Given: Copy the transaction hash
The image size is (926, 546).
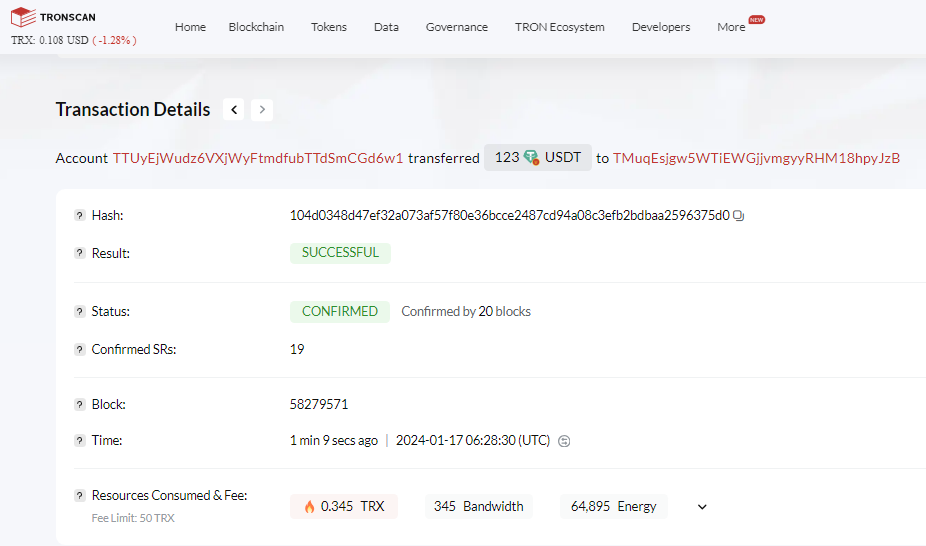Looking at the screenshot, I should click(738, 216).
